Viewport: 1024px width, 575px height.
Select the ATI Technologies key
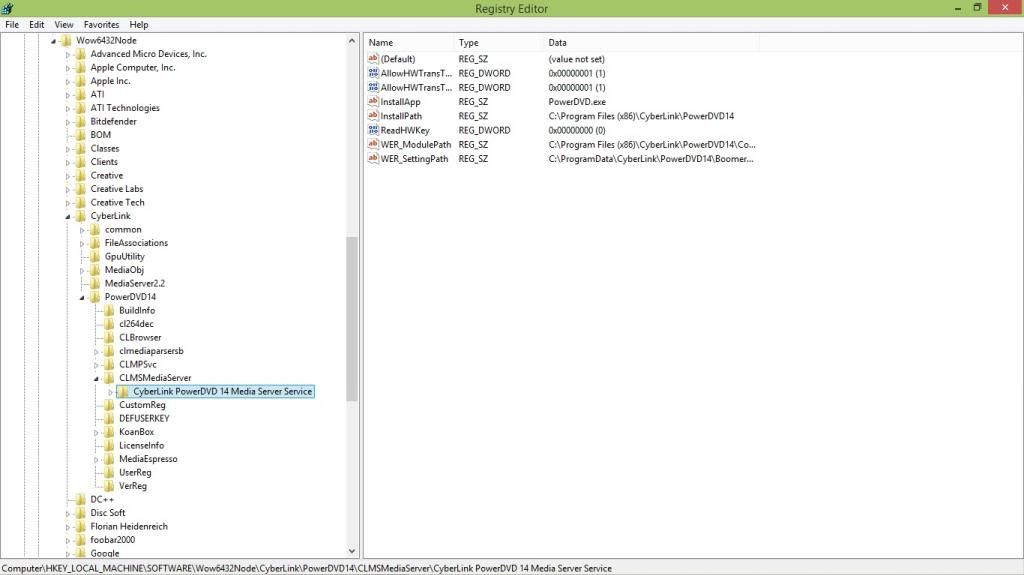(125, 108)
